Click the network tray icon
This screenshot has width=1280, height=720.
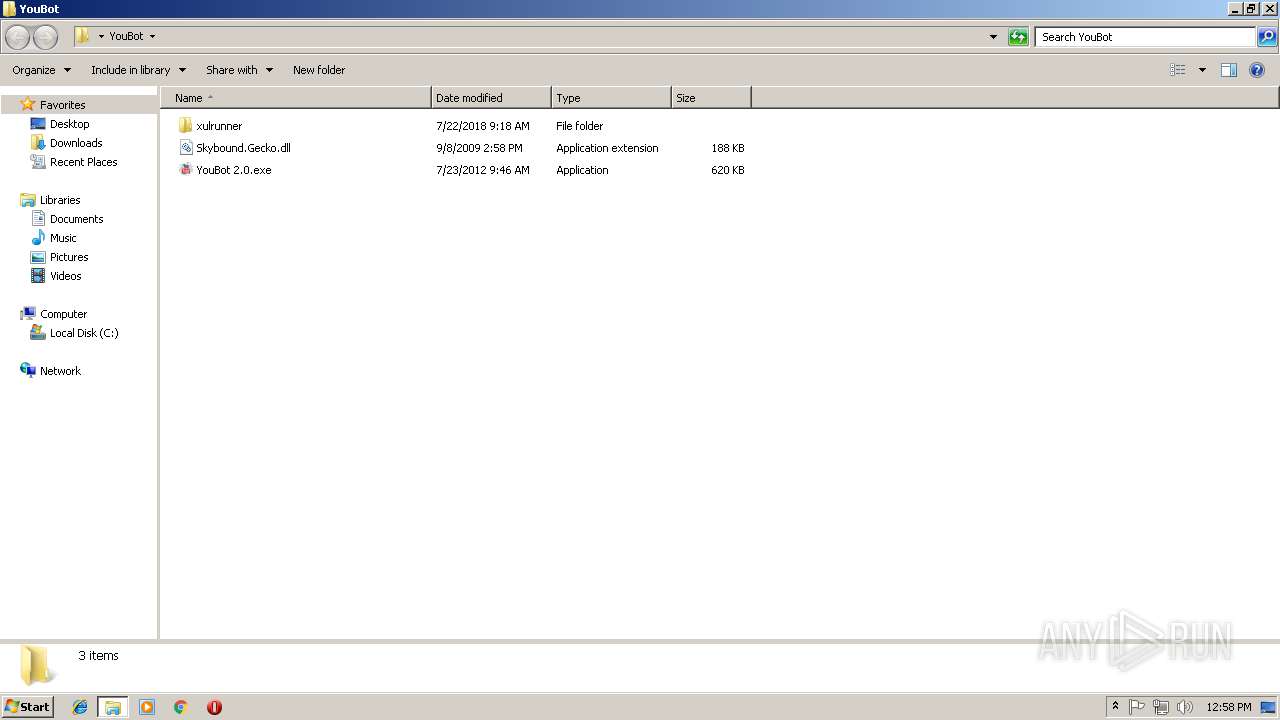click(1161, 707)
